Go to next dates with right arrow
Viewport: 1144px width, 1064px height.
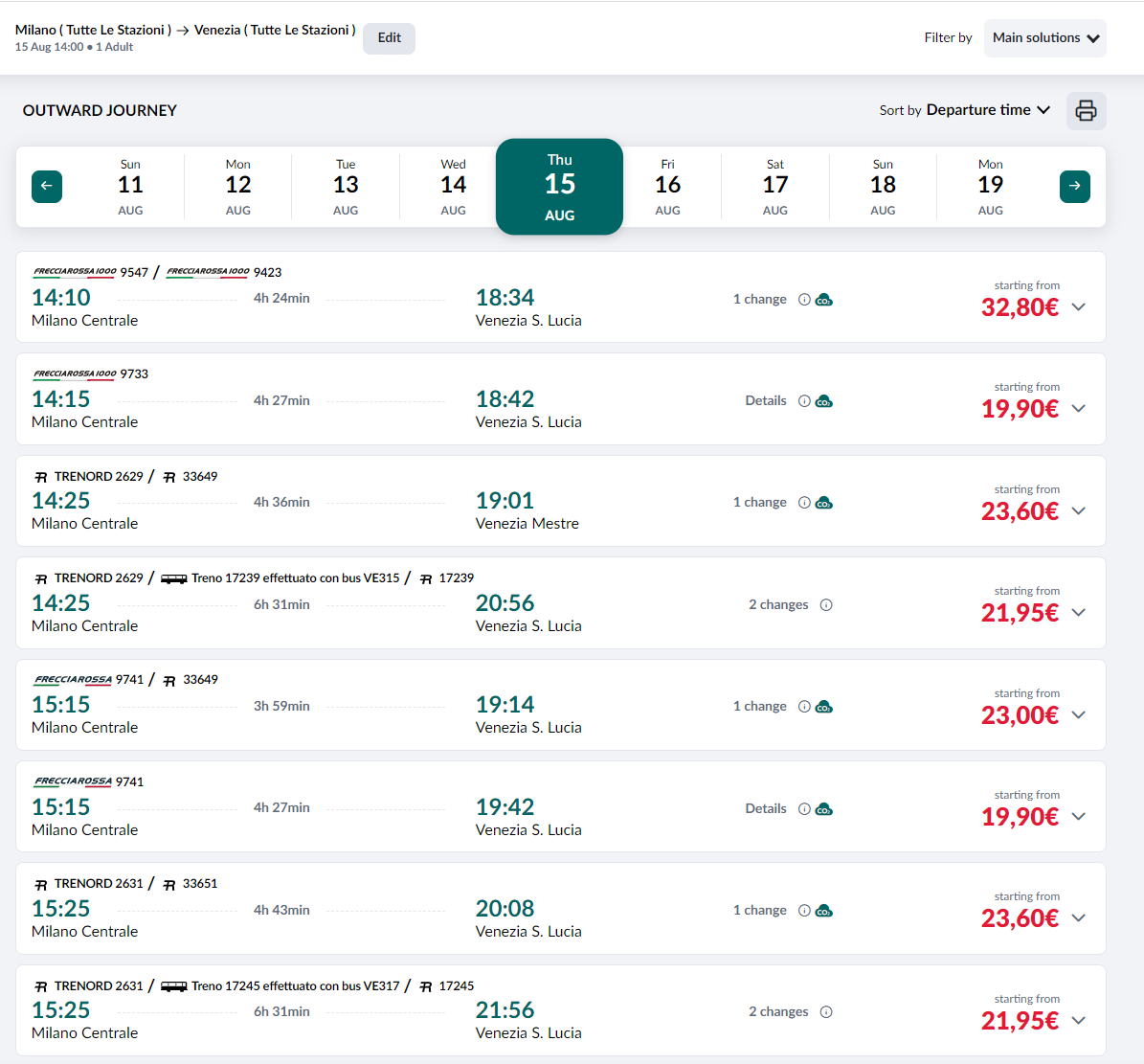tap(1074, 186)
